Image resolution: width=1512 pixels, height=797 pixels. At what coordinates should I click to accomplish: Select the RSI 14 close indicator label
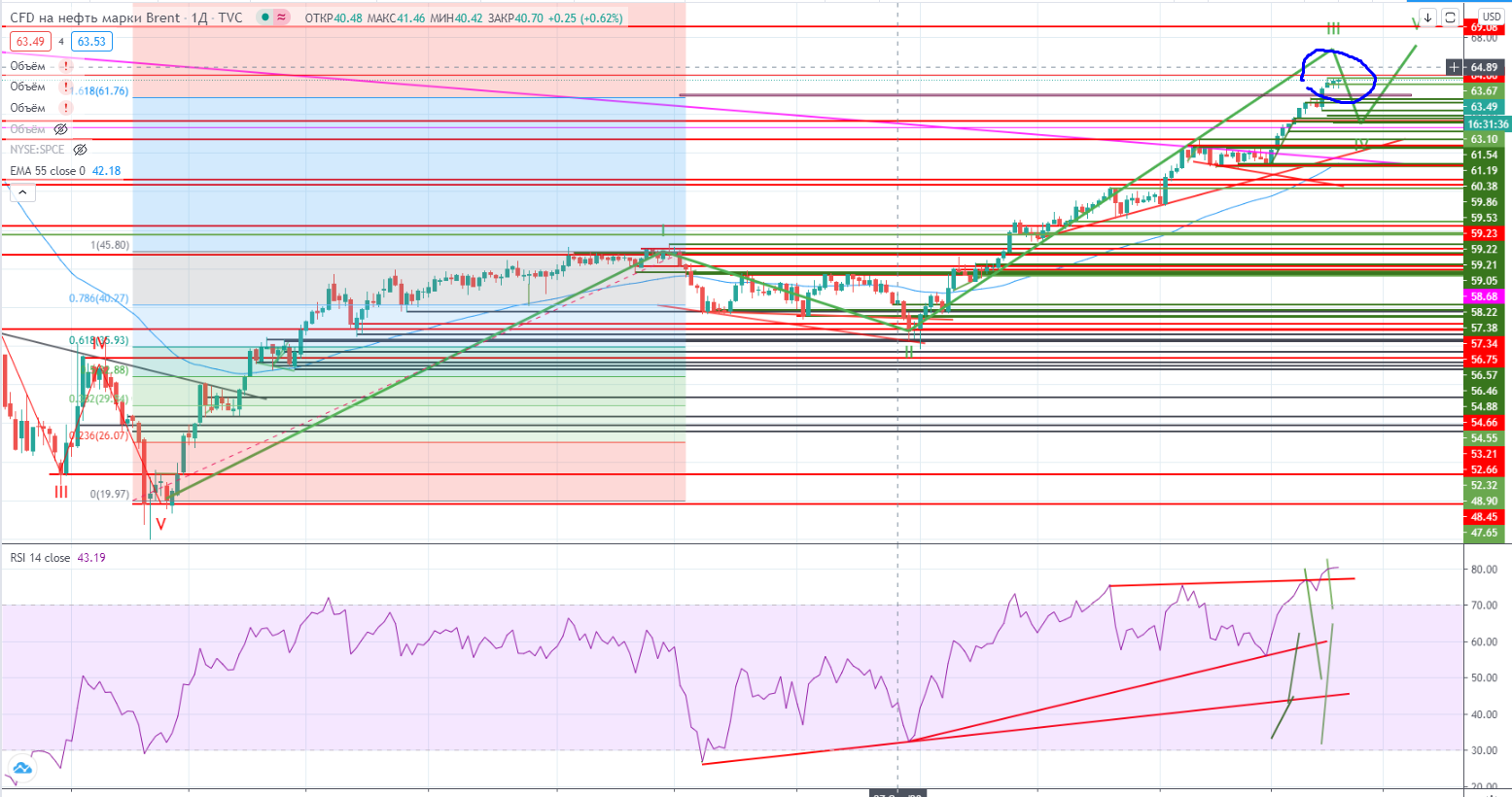click(x=40, y=558)
